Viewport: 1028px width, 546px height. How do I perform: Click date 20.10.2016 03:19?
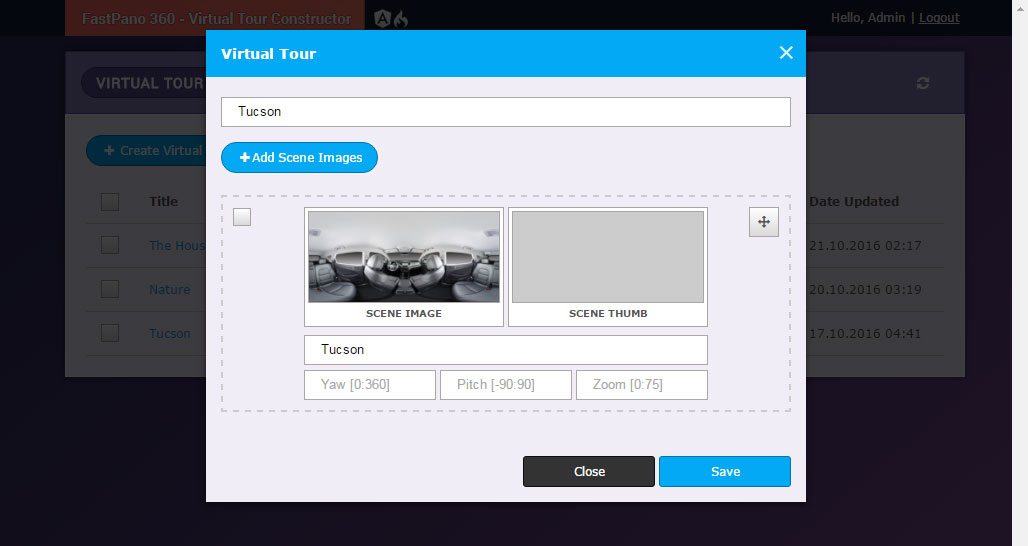865,290
